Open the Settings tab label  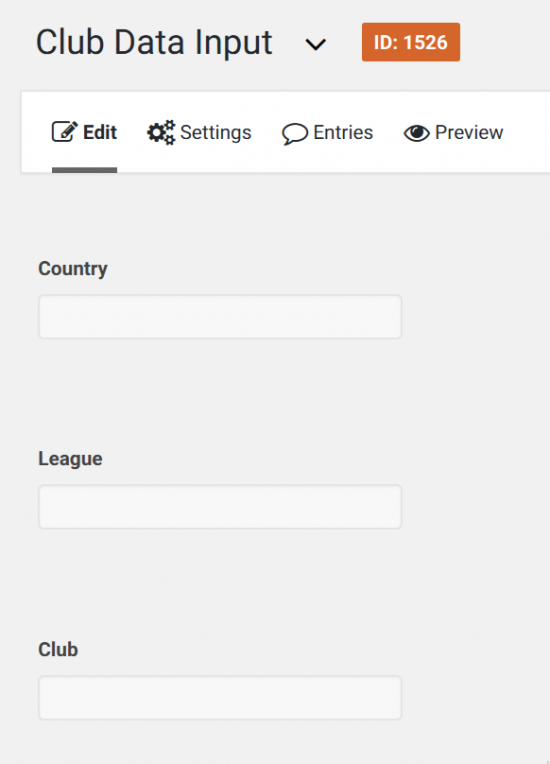216,133
